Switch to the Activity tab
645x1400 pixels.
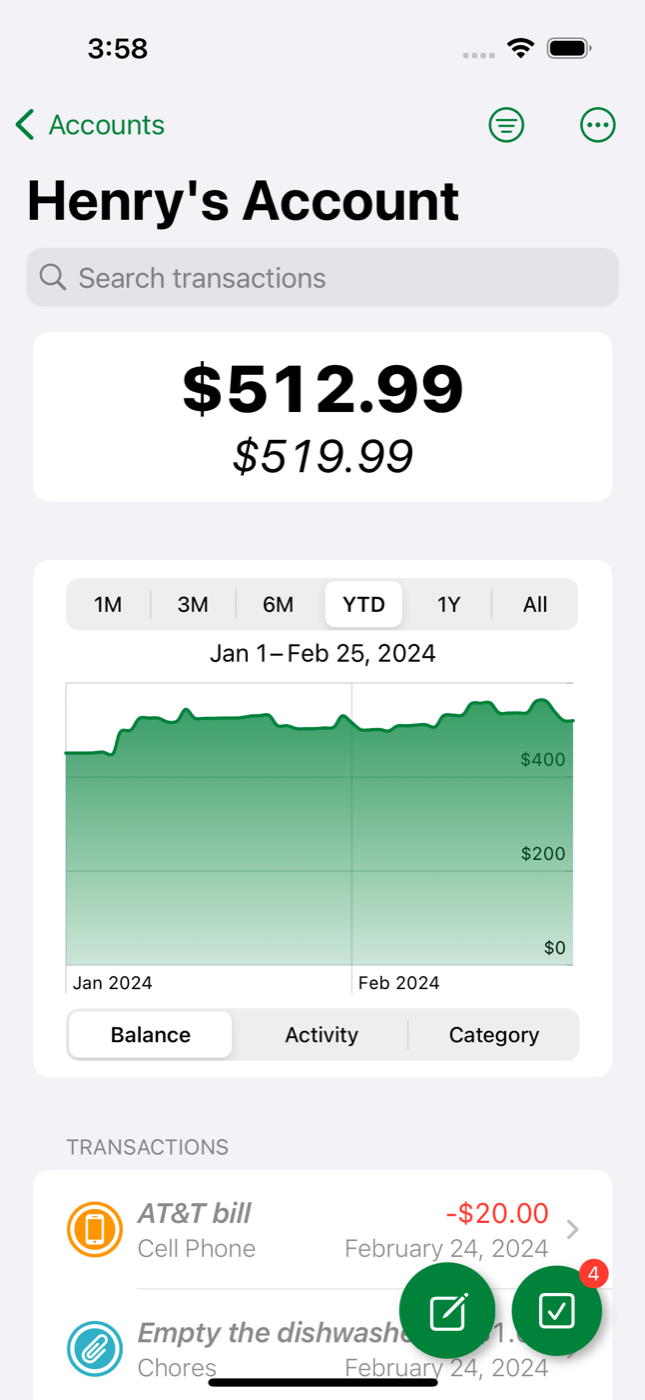(321, 1034)
